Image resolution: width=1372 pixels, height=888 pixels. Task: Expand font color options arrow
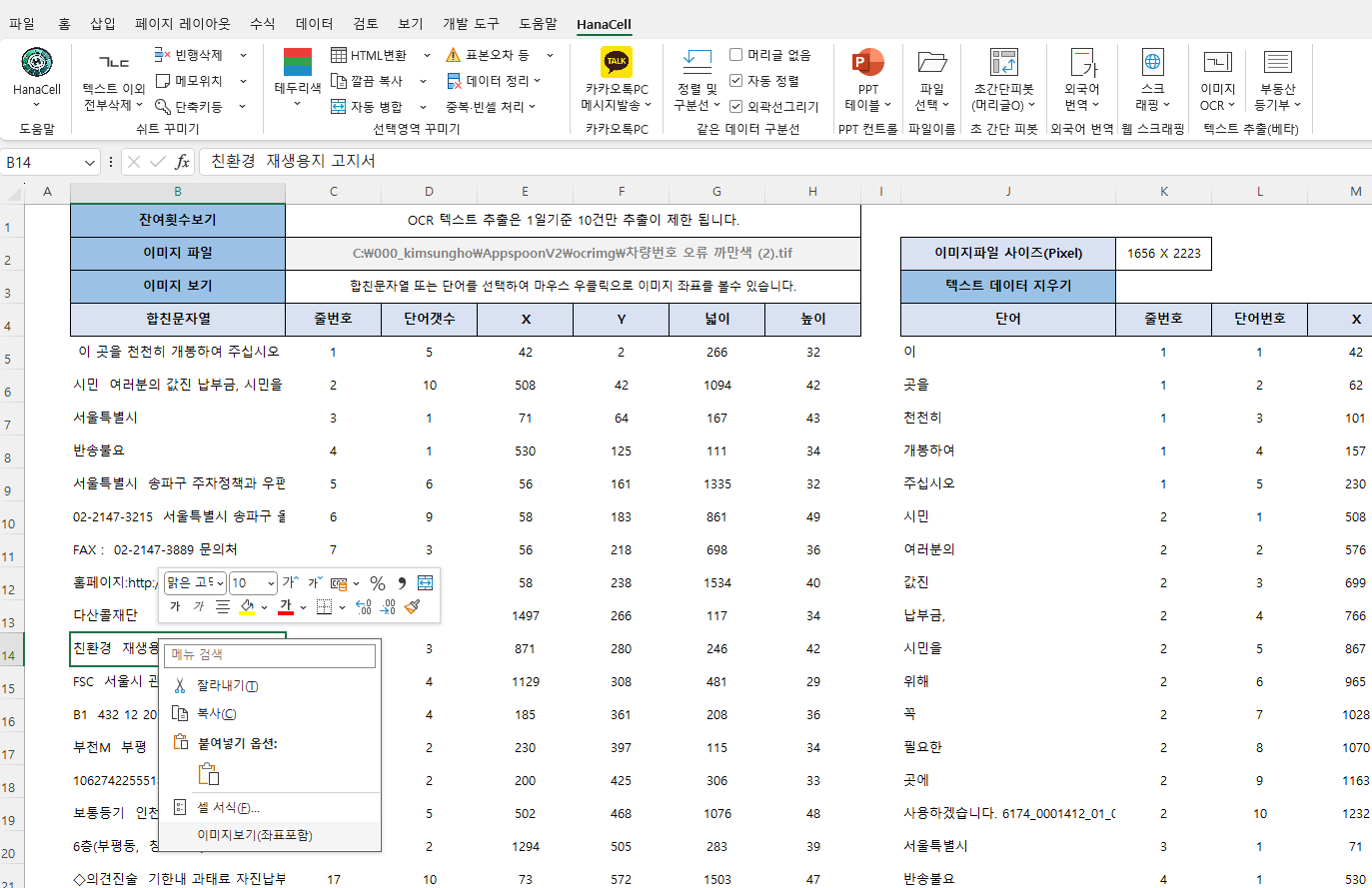point(303,607)
